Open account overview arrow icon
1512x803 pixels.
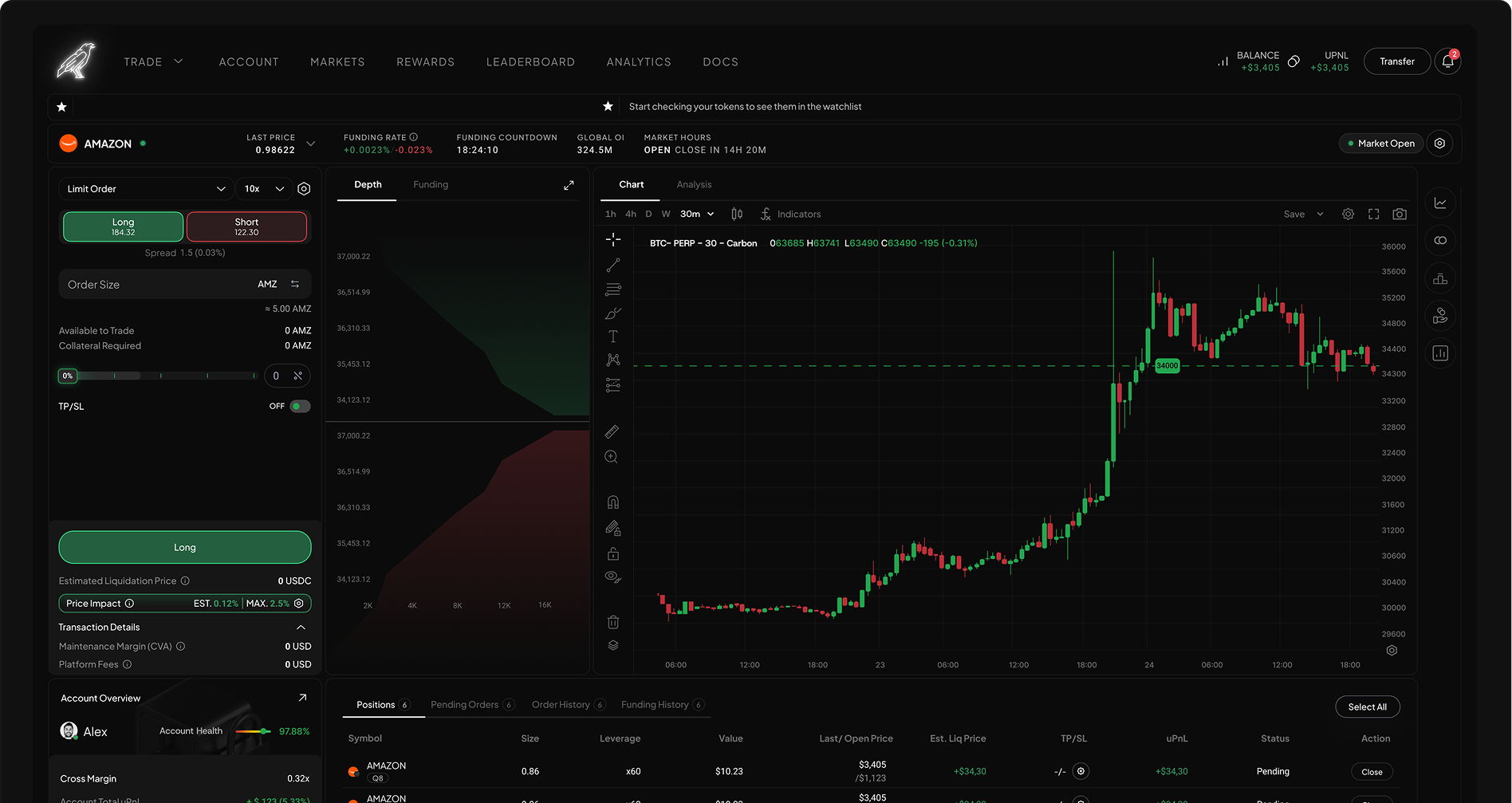tap(302, 698)
